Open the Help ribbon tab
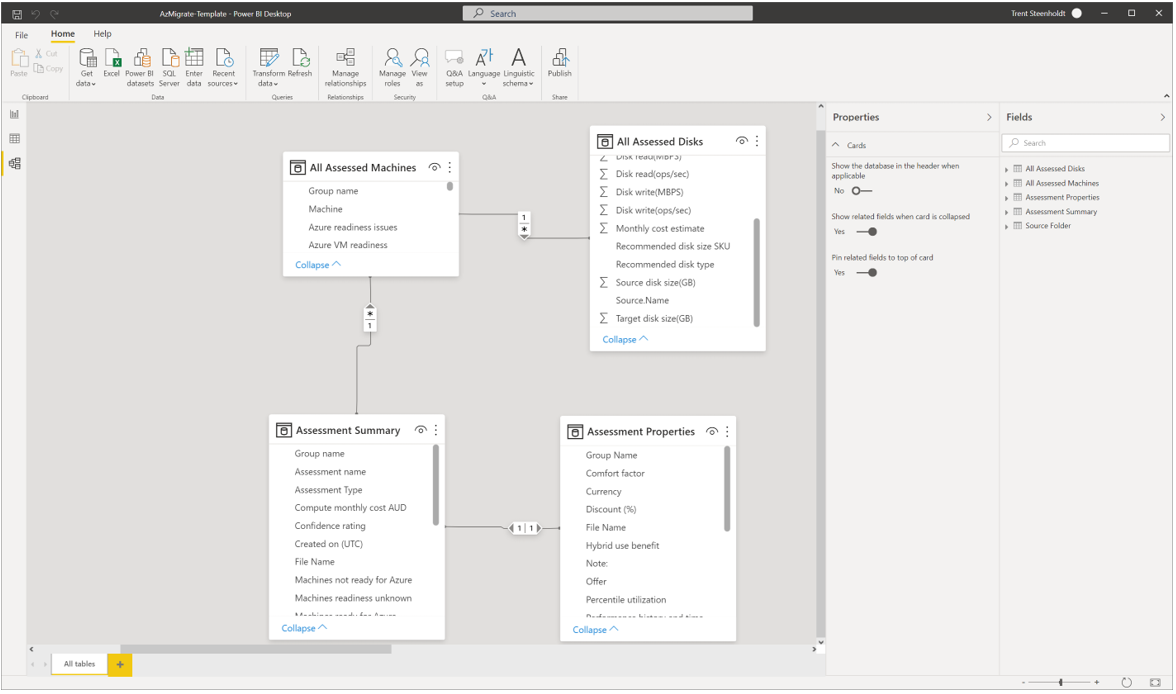This screenshot has height=694, width=1176. [x=103, y=34]
